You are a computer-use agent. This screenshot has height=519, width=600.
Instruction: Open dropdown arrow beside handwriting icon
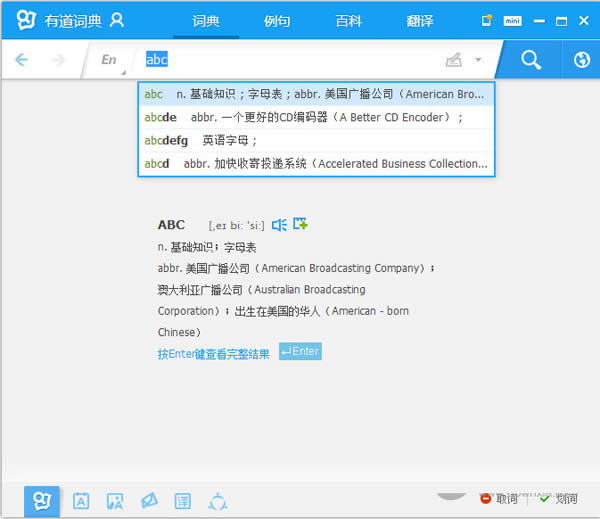478,60
